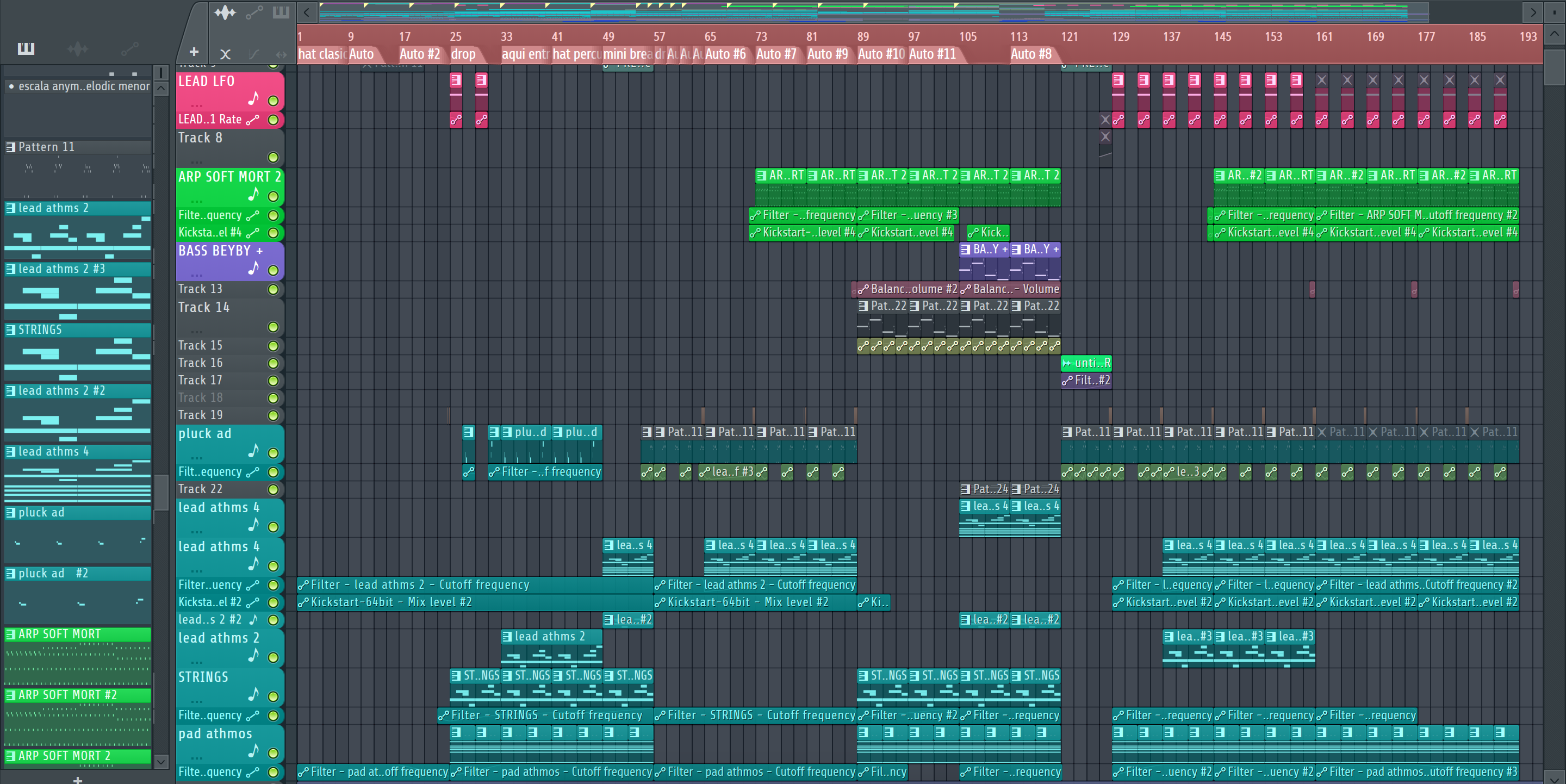Jump to the aqui entr timeline marker

525,54
